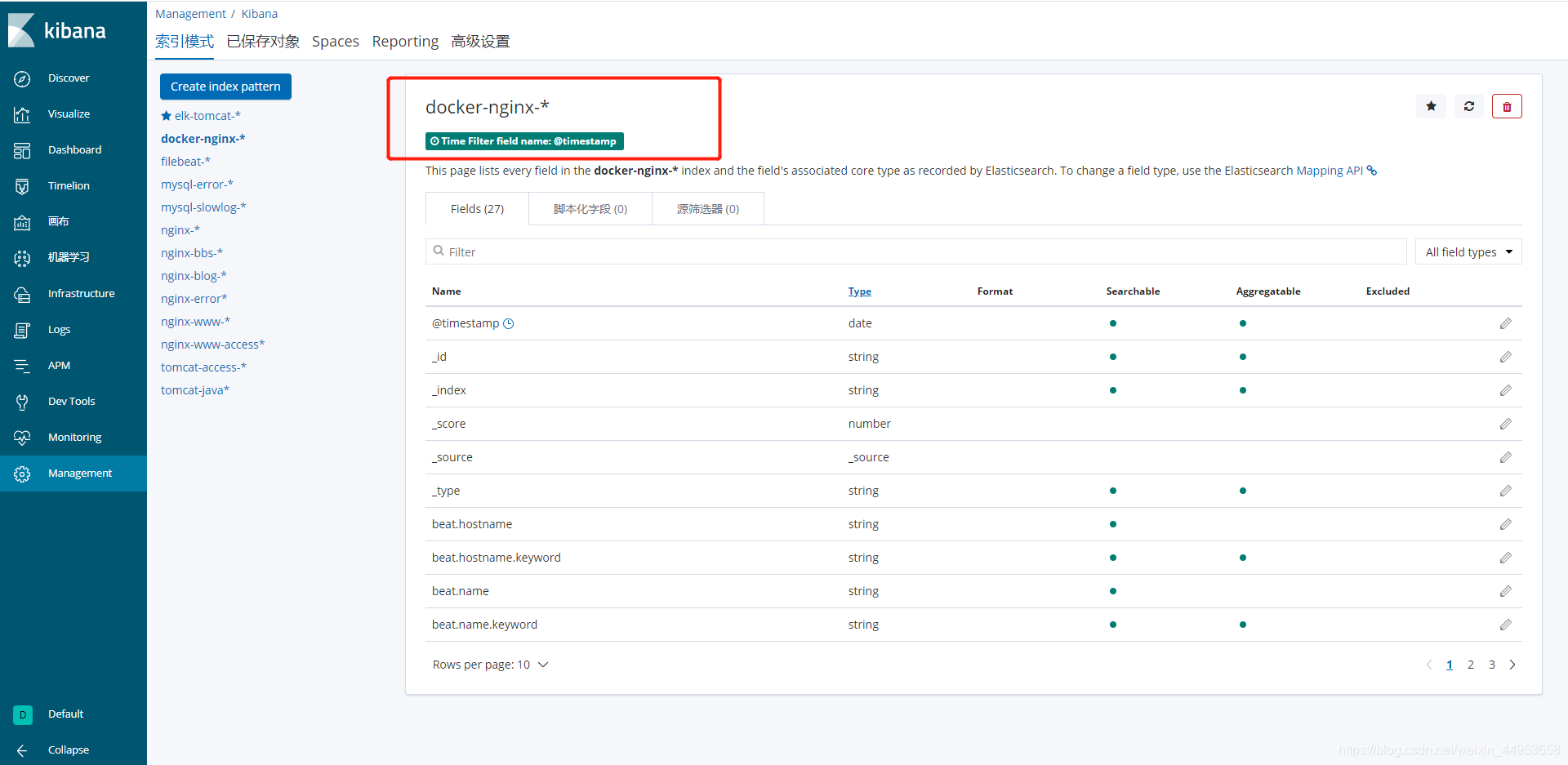Image resolution: width=1568 pixels, height=765 pixels.
Task: Sort the table by Type column
Action: click(859, 291)
